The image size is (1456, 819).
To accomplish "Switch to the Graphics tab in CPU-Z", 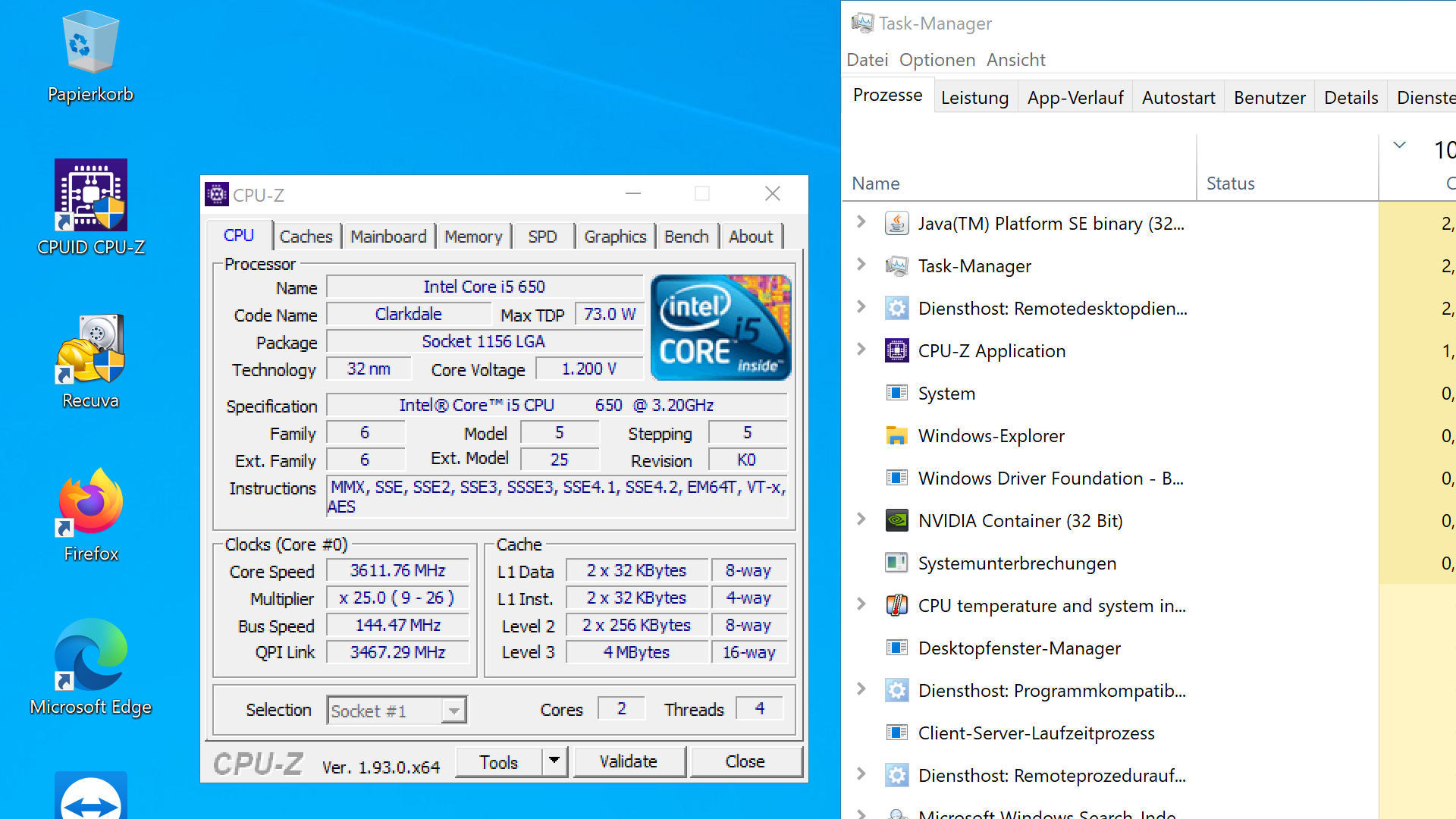I will coord(615,237).
